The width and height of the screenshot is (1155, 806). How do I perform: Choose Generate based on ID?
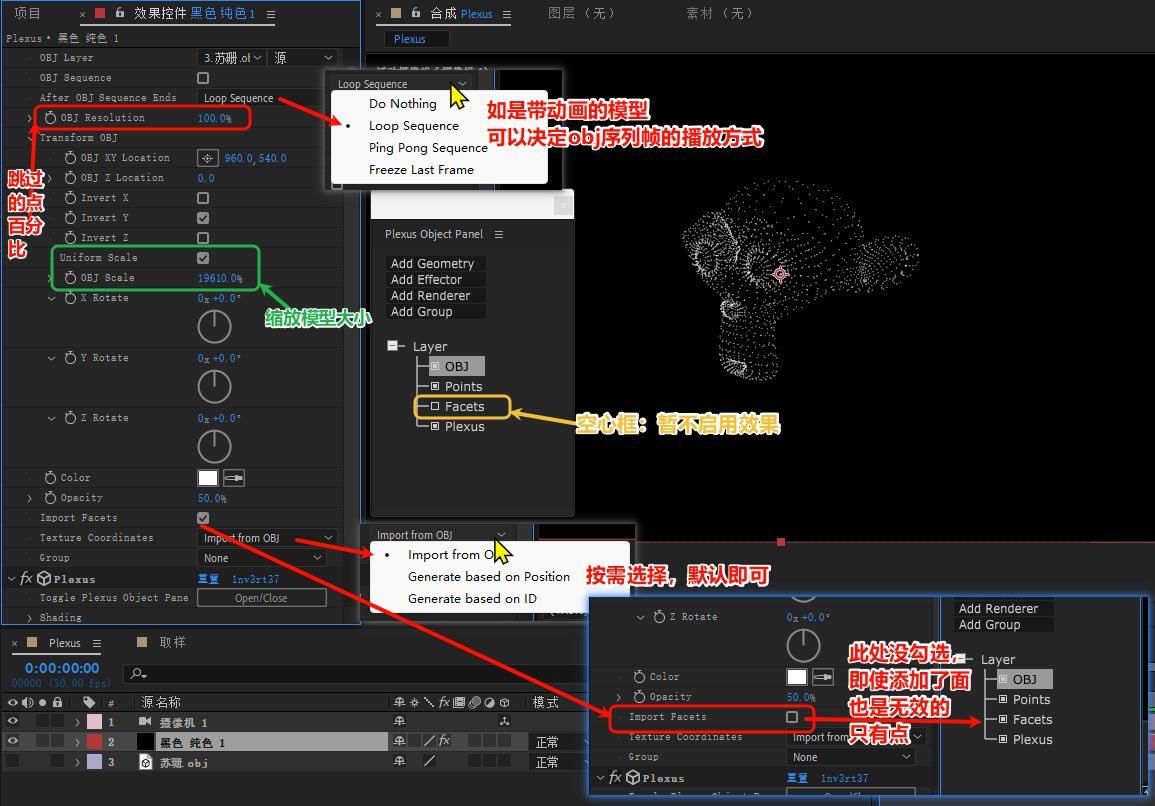(x=472, y=599)
